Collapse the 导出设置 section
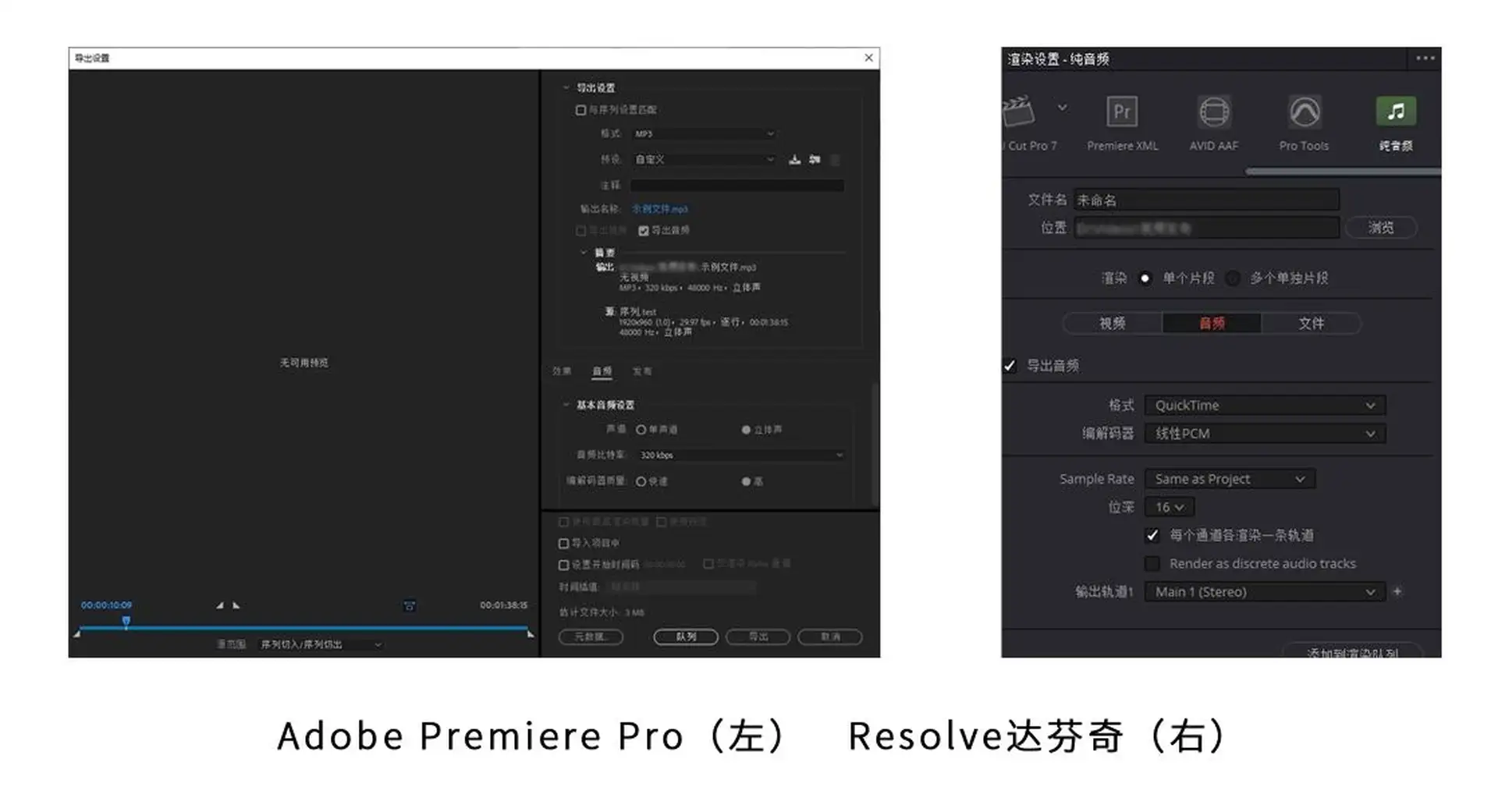1498x812 pixels. tap(566, 88)
